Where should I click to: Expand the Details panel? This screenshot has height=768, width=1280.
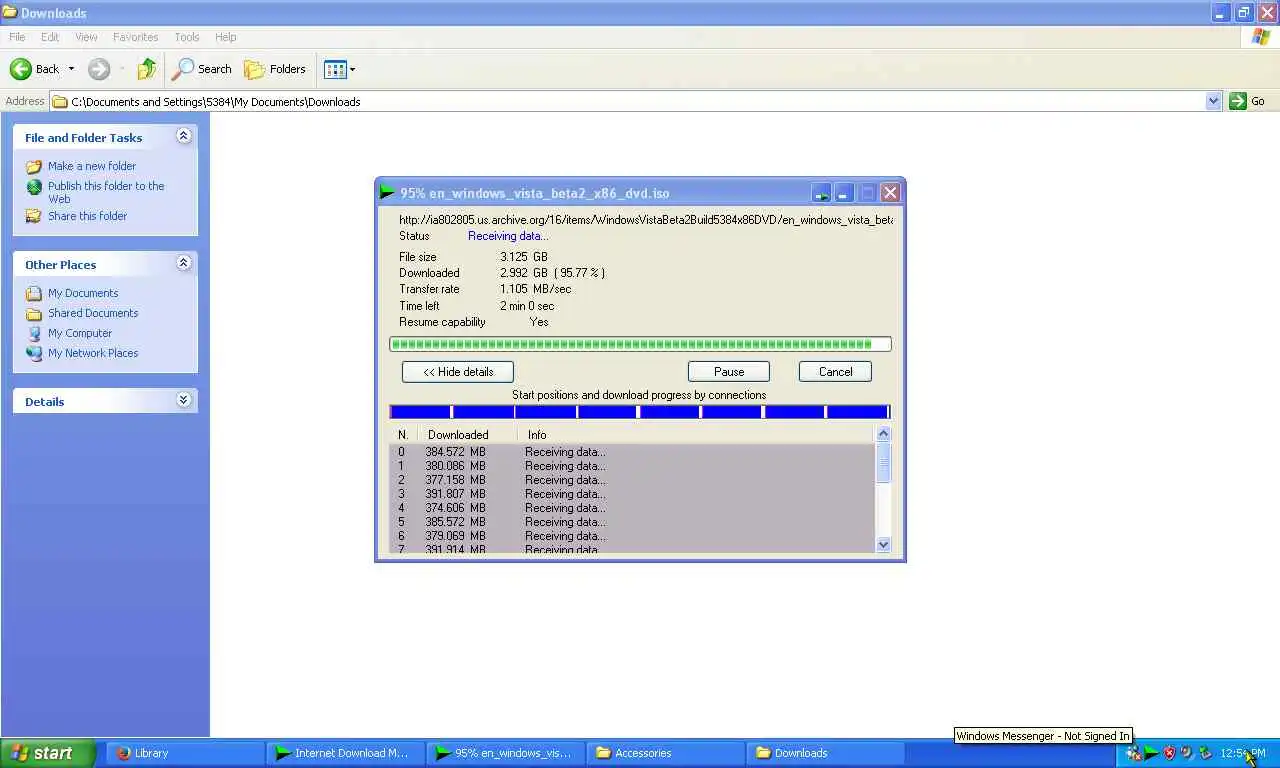tap(183, 400)
